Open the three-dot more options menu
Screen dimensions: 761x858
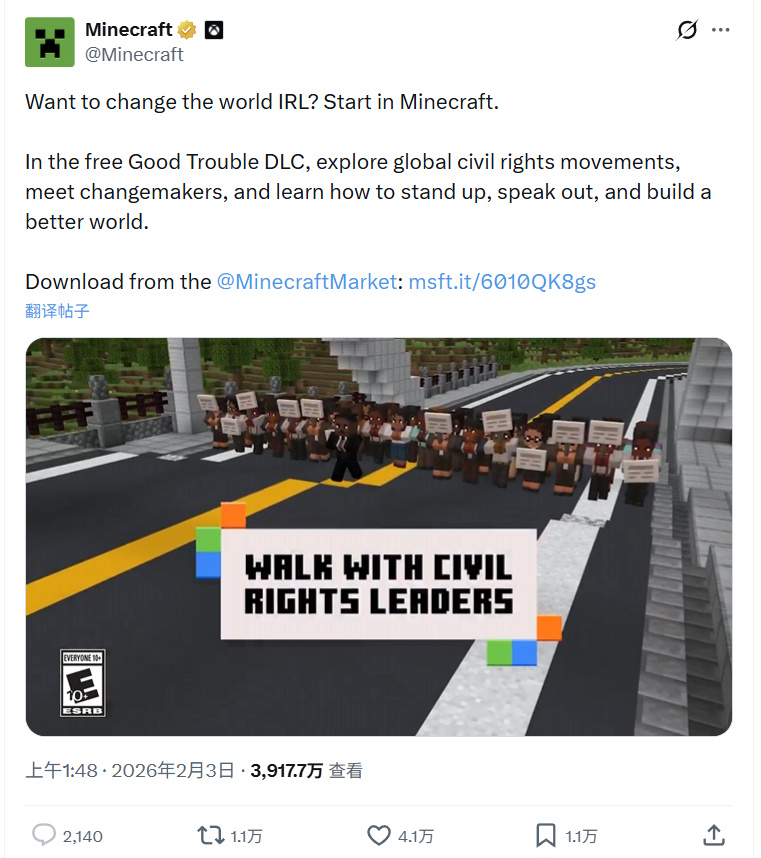click(x=721, y=30)
